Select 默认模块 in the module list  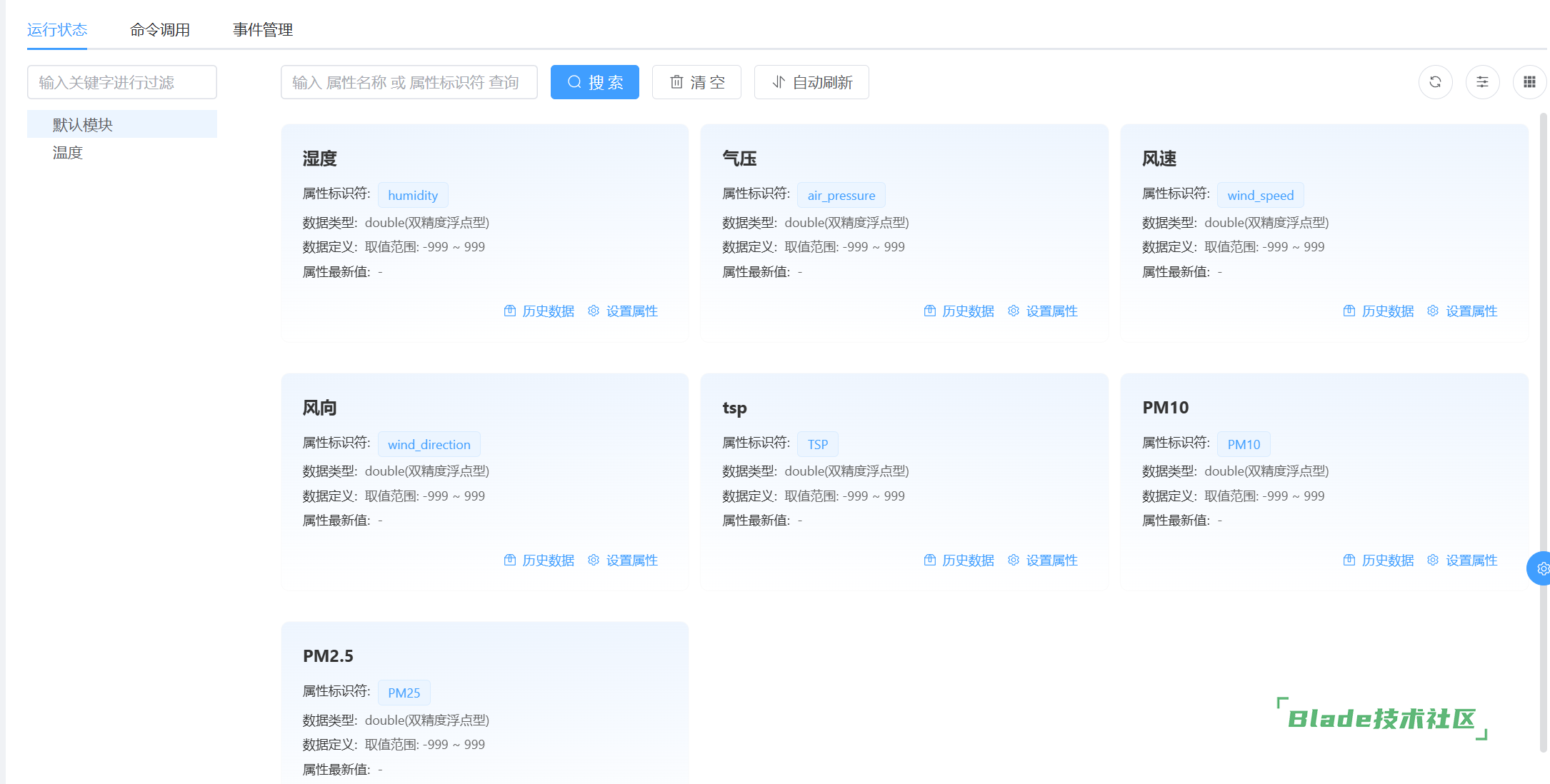coord(83,125)
